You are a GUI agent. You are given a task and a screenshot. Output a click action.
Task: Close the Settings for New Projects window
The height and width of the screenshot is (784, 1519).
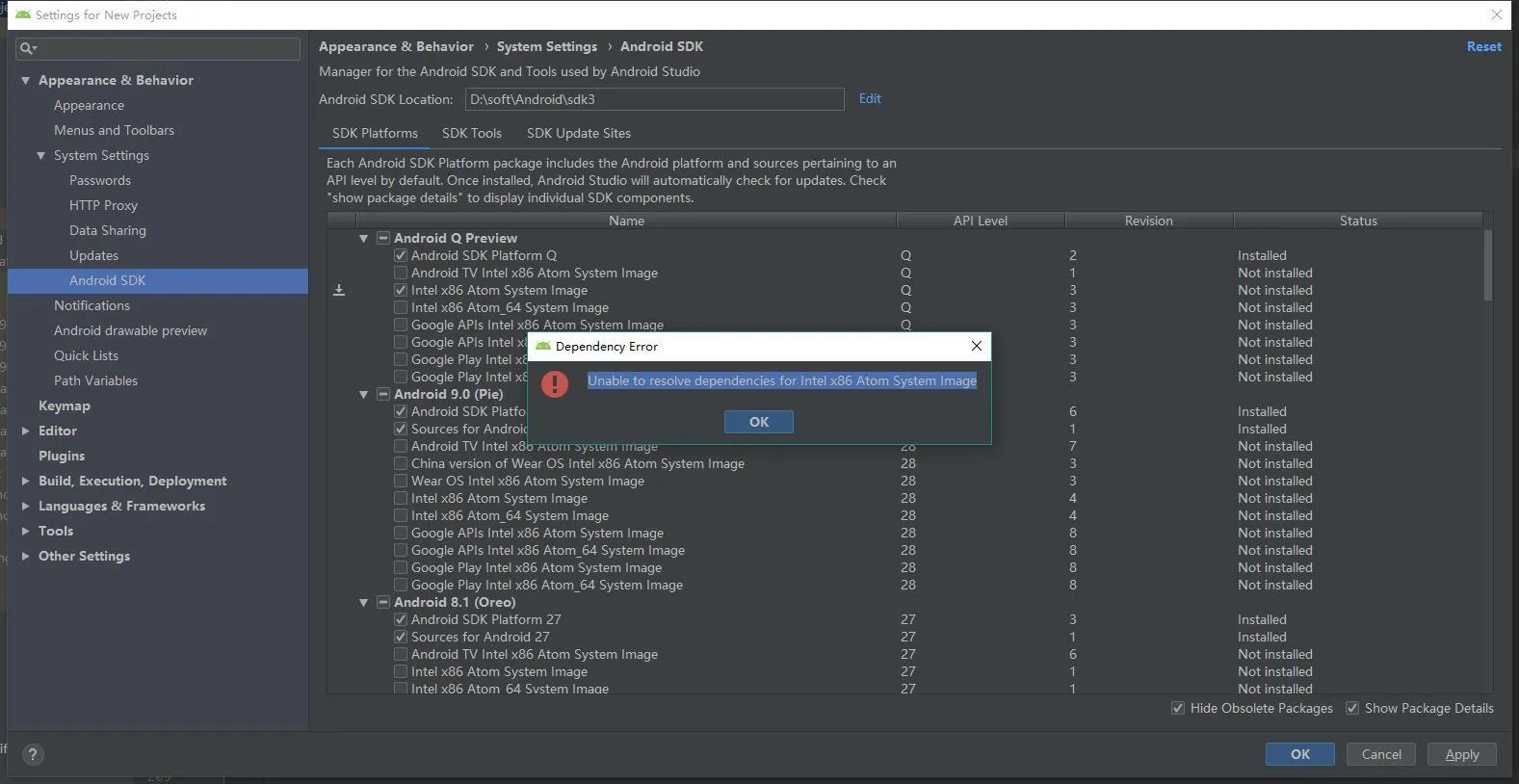(1496, 14)
